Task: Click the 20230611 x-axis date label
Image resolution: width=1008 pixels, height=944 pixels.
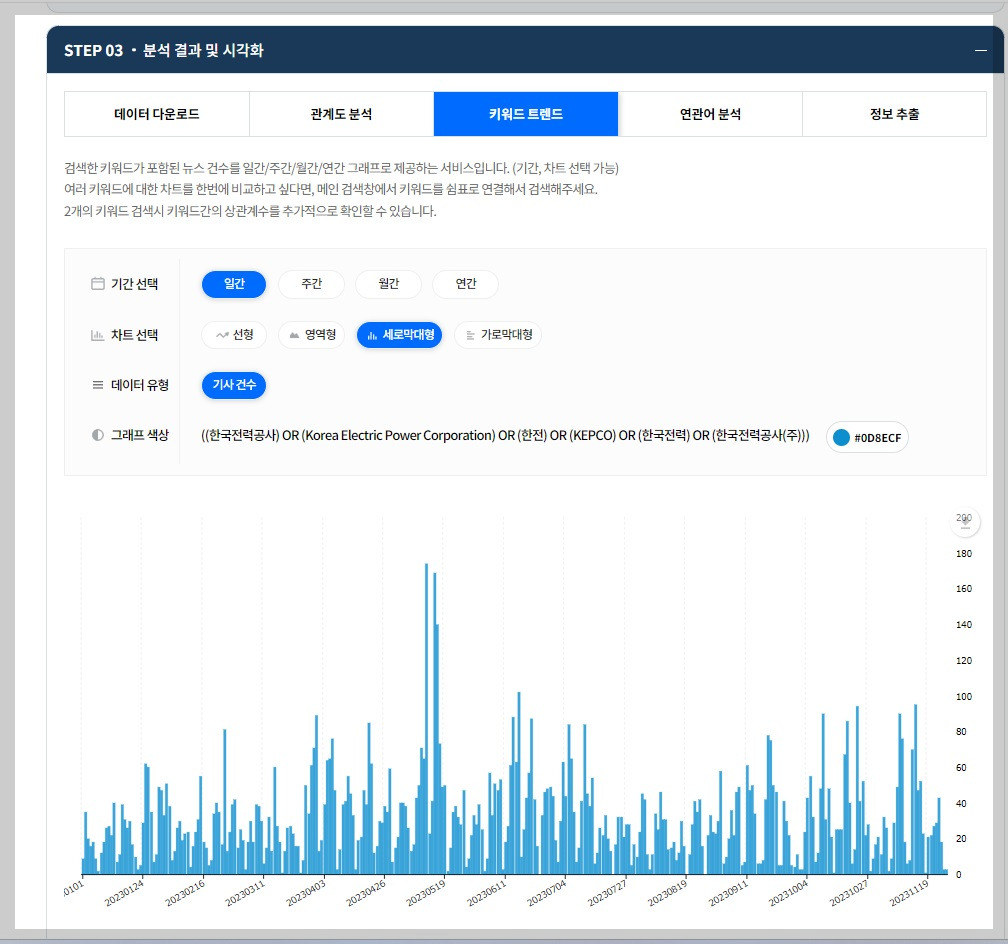Action: [487, 893]
